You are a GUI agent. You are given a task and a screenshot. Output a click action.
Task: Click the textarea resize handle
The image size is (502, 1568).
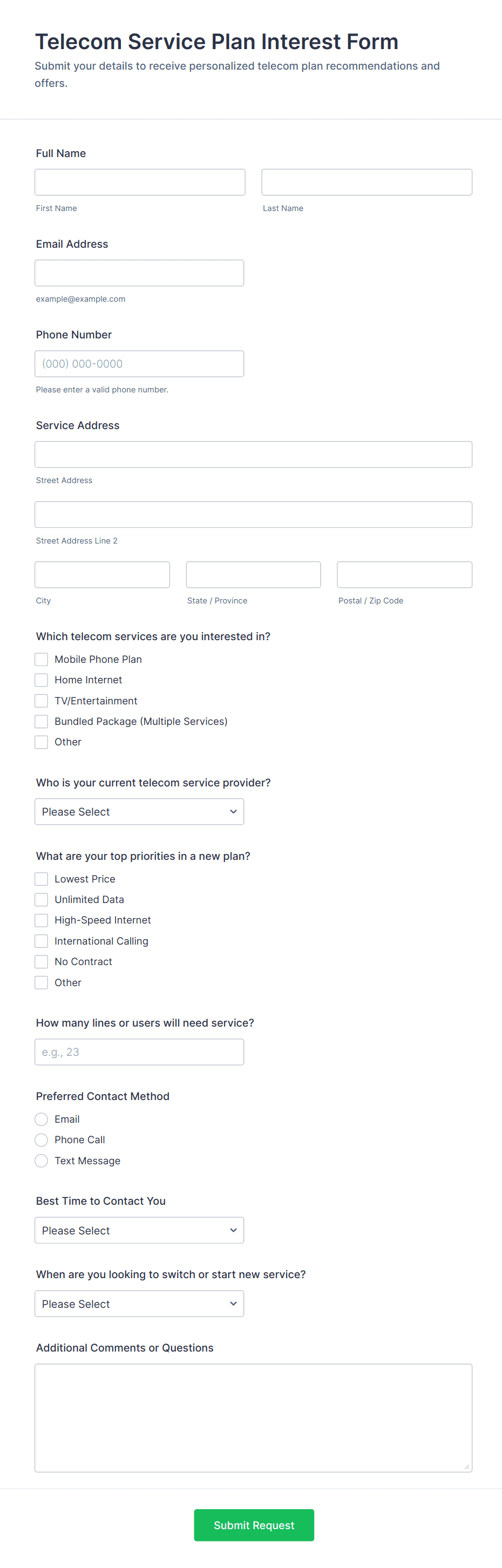pyautogui.click(x=467, y=1467)
